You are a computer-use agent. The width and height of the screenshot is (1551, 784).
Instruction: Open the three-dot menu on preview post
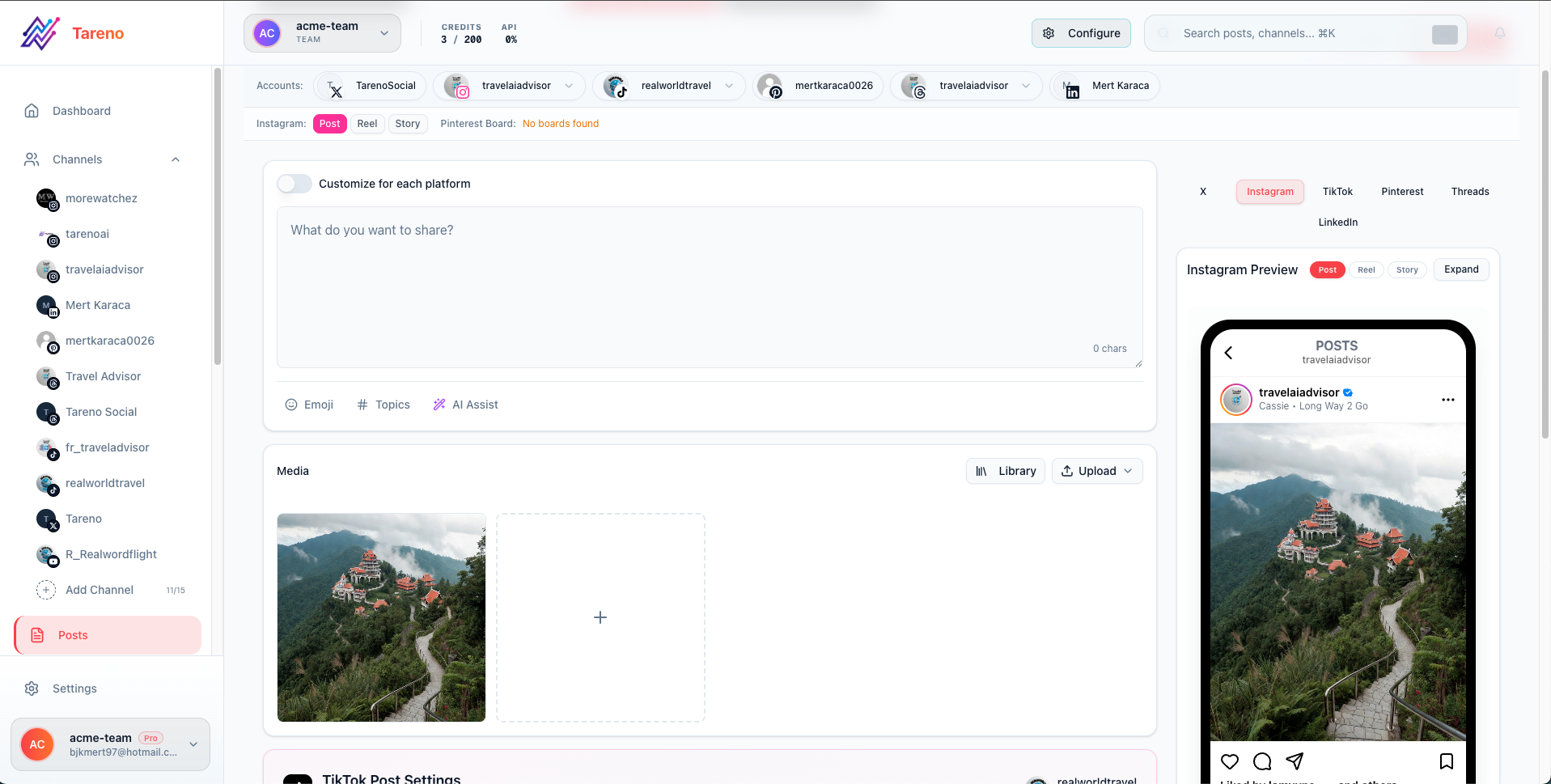pos(1447,400)
